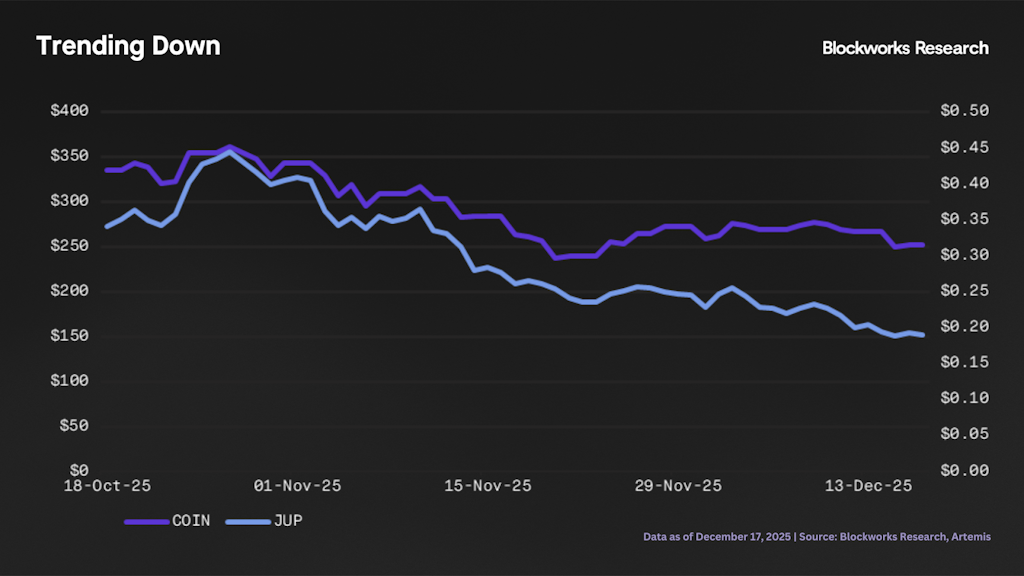This screenshot has width=1024, height=576.
Task: Click the right end of the COIN line
Action: pyautogui.click(x=922, y=245)
